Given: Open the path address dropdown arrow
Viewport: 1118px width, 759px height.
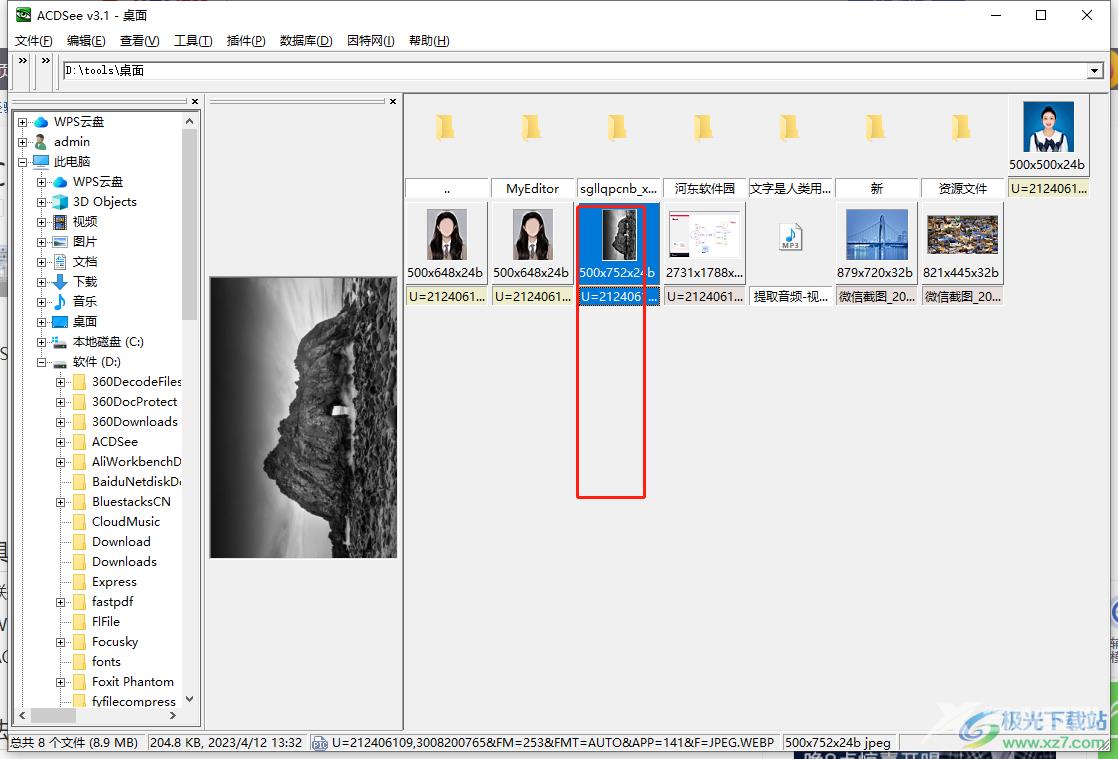Looking at the screenshot, I should pos(1094,71).
